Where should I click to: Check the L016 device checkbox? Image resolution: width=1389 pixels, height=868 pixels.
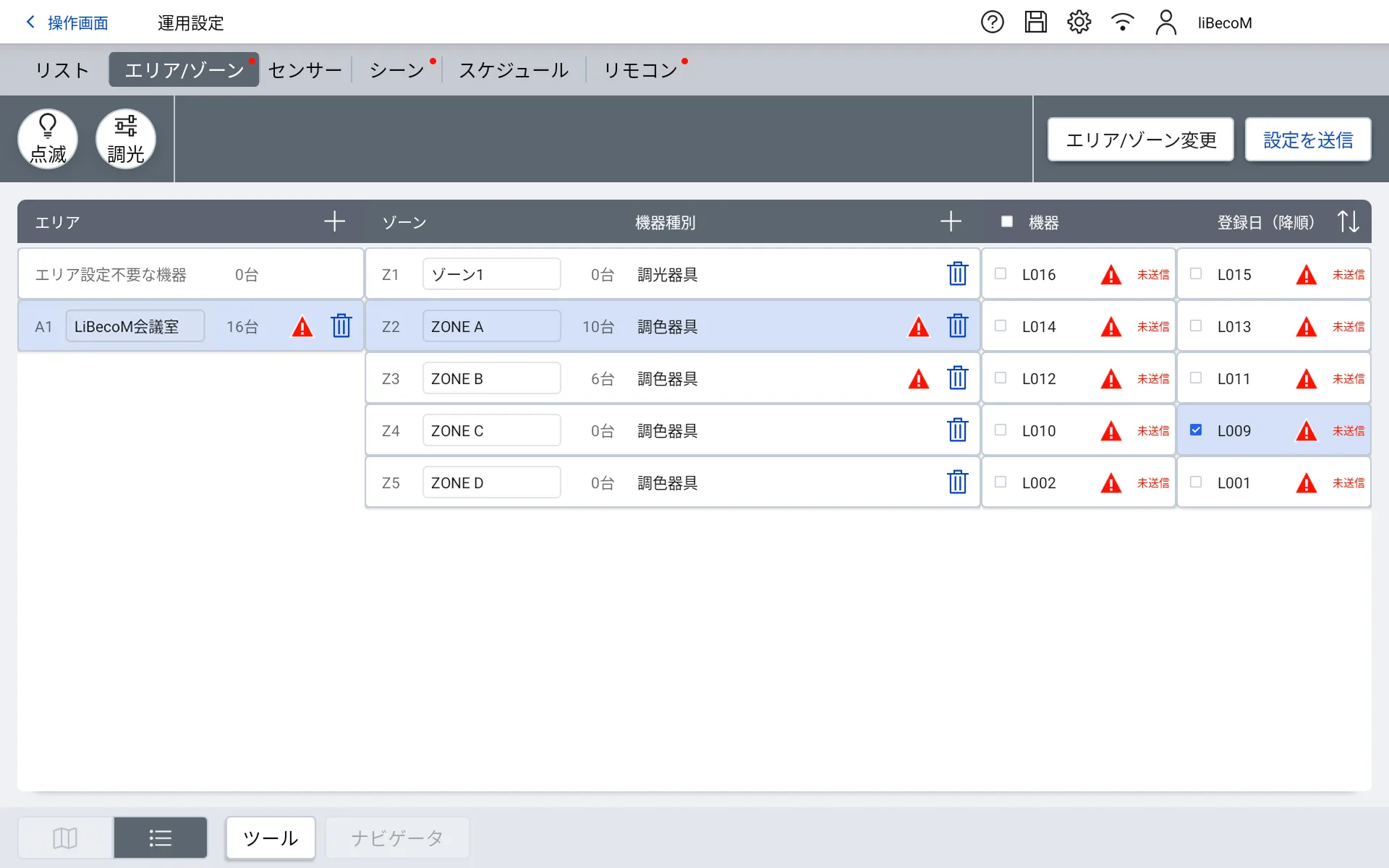coord(1001,273)
